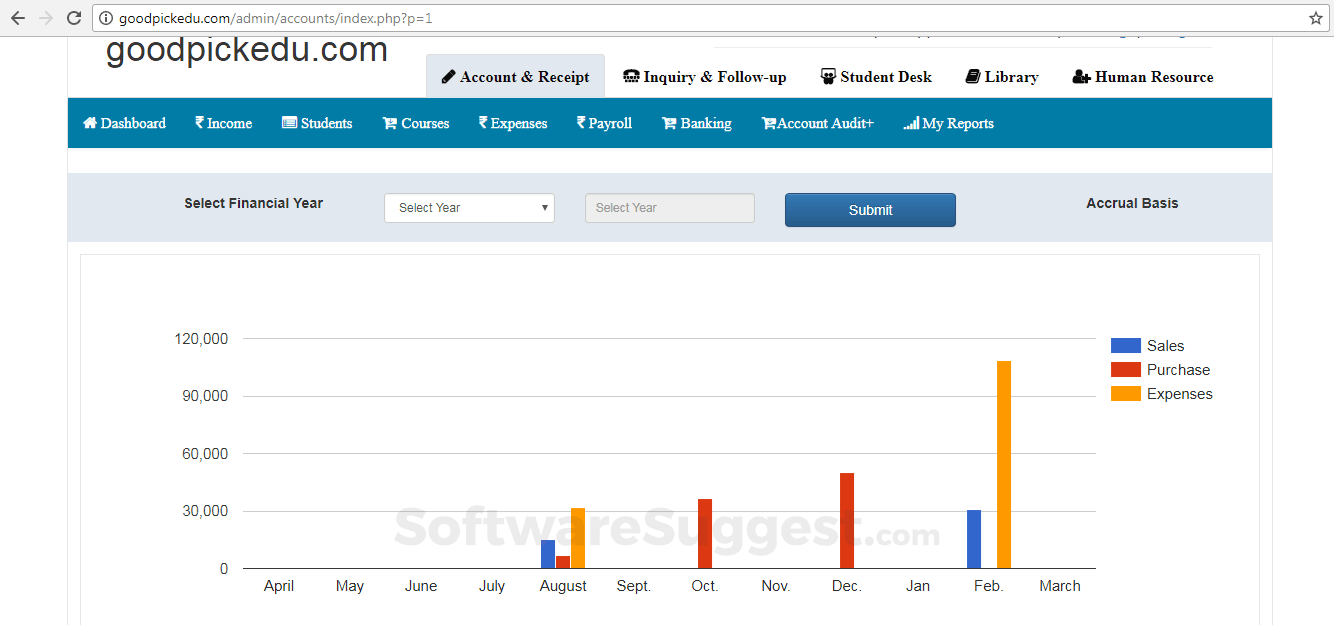Click the blue February Sales bar
1334x625 pixels.
pyautogui.click(x=974, y=539)
